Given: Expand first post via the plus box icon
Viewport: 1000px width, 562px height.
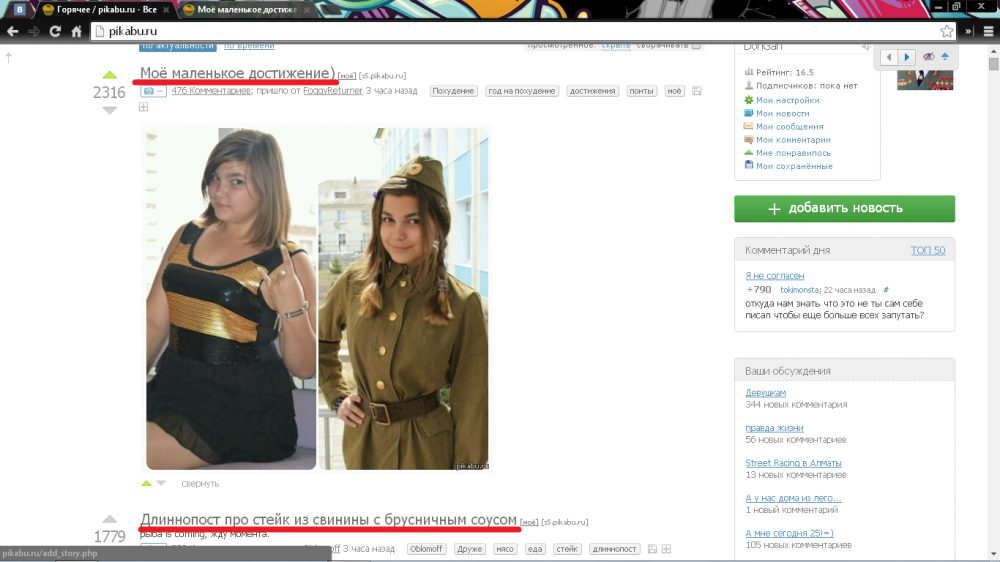Looking at the screenshot, I should click(x=143, y=107).
